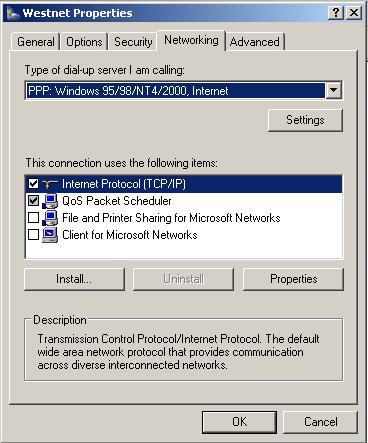Image resolution: width=368 pixels, height=443 pixels.
Task: Click the Settings button
Action: (305, 120)
